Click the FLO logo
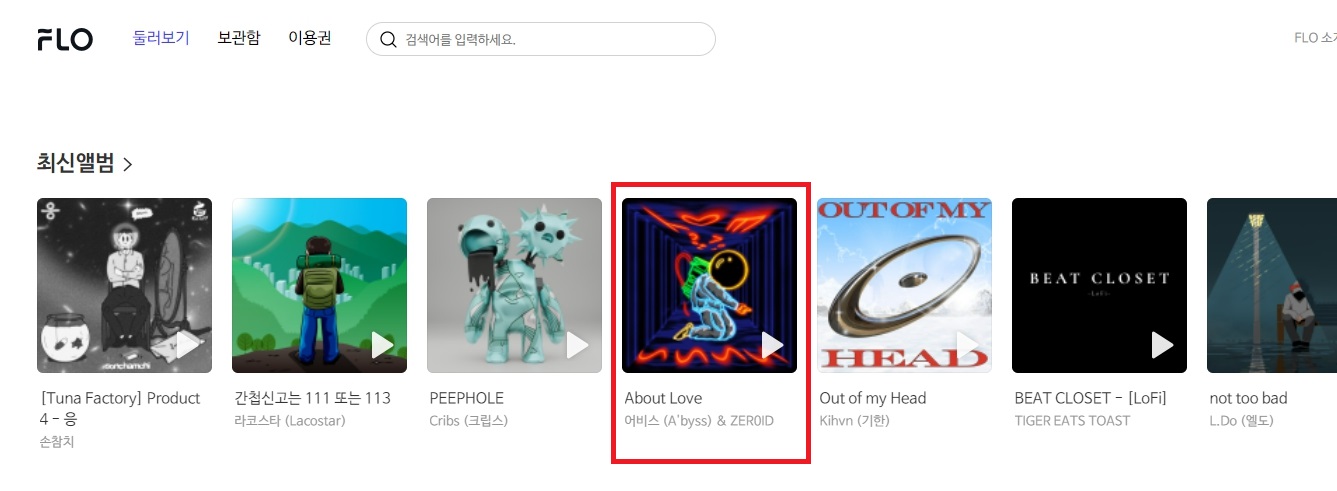The width and height of the screenshot is (1337, 491). point(65,39)
